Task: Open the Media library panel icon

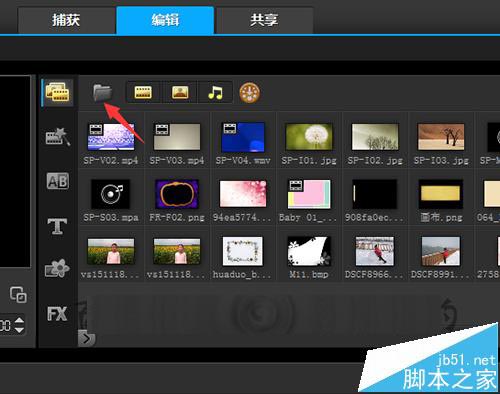Action: point(57,92)
